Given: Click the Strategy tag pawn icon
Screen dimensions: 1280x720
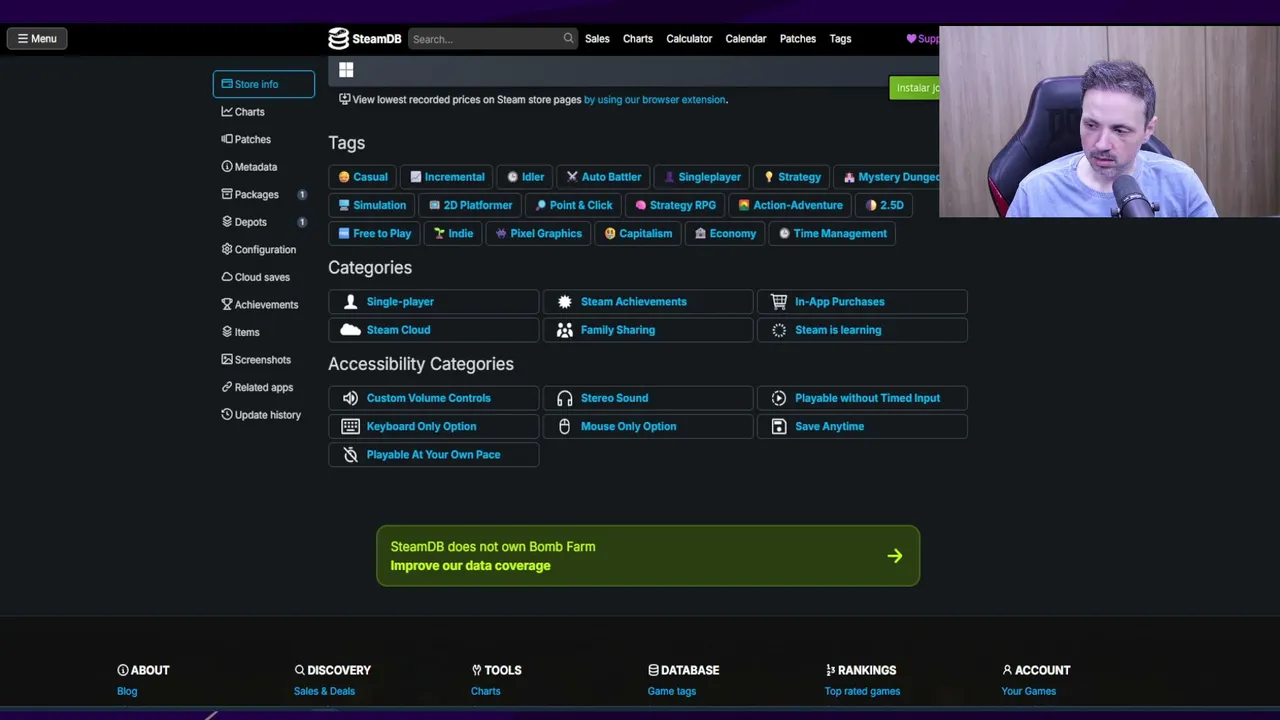Looking at the screenshot, I should [769, 177].
